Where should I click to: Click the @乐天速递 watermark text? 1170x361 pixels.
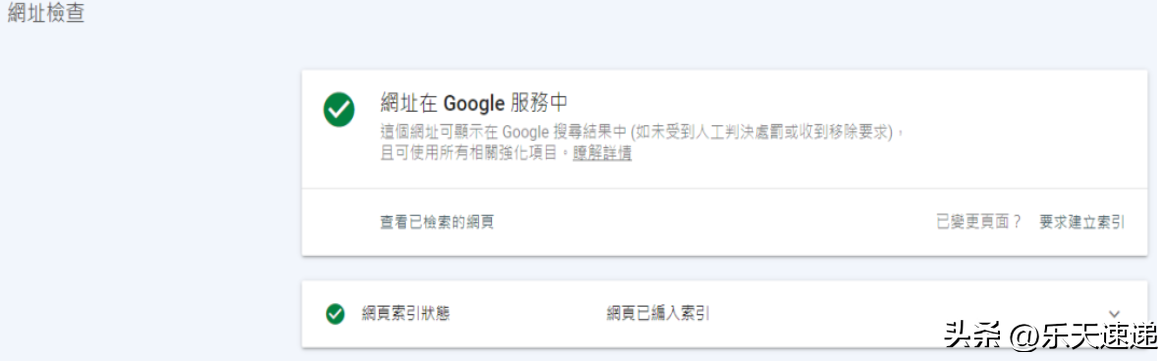click(x=1083, y=334)
